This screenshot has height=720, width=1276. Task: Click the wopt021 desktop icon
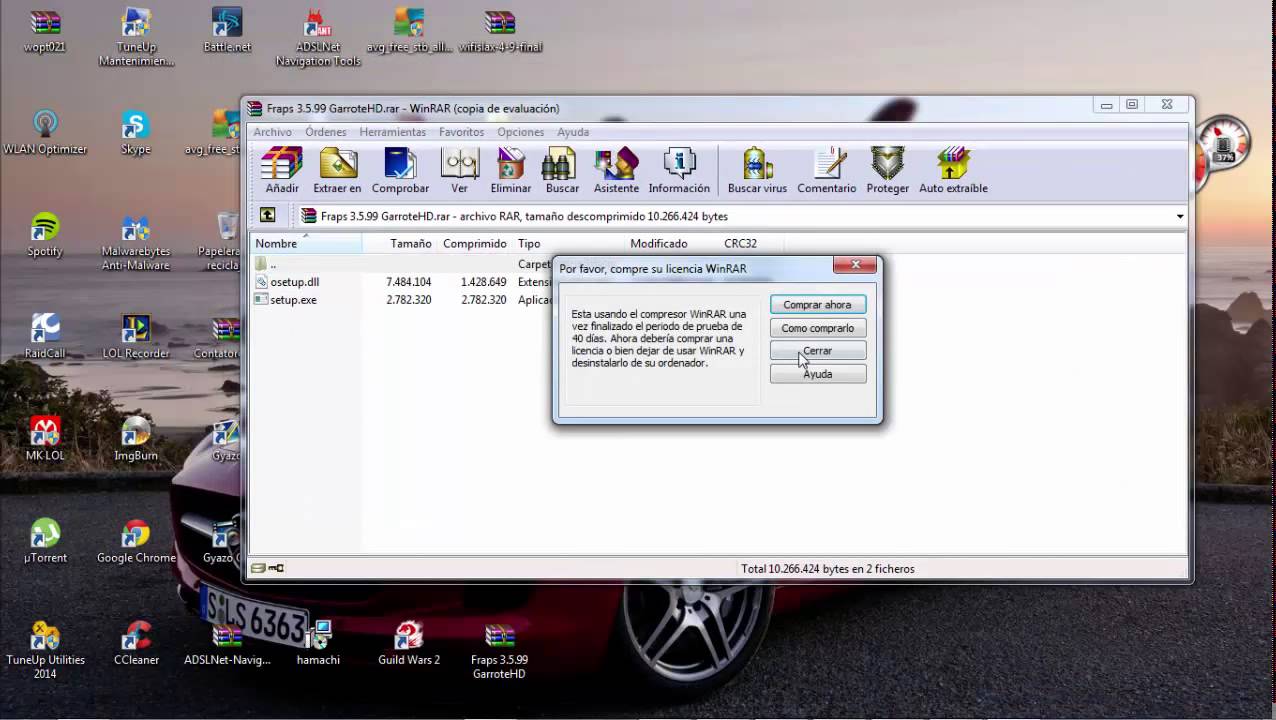point(45,30)
